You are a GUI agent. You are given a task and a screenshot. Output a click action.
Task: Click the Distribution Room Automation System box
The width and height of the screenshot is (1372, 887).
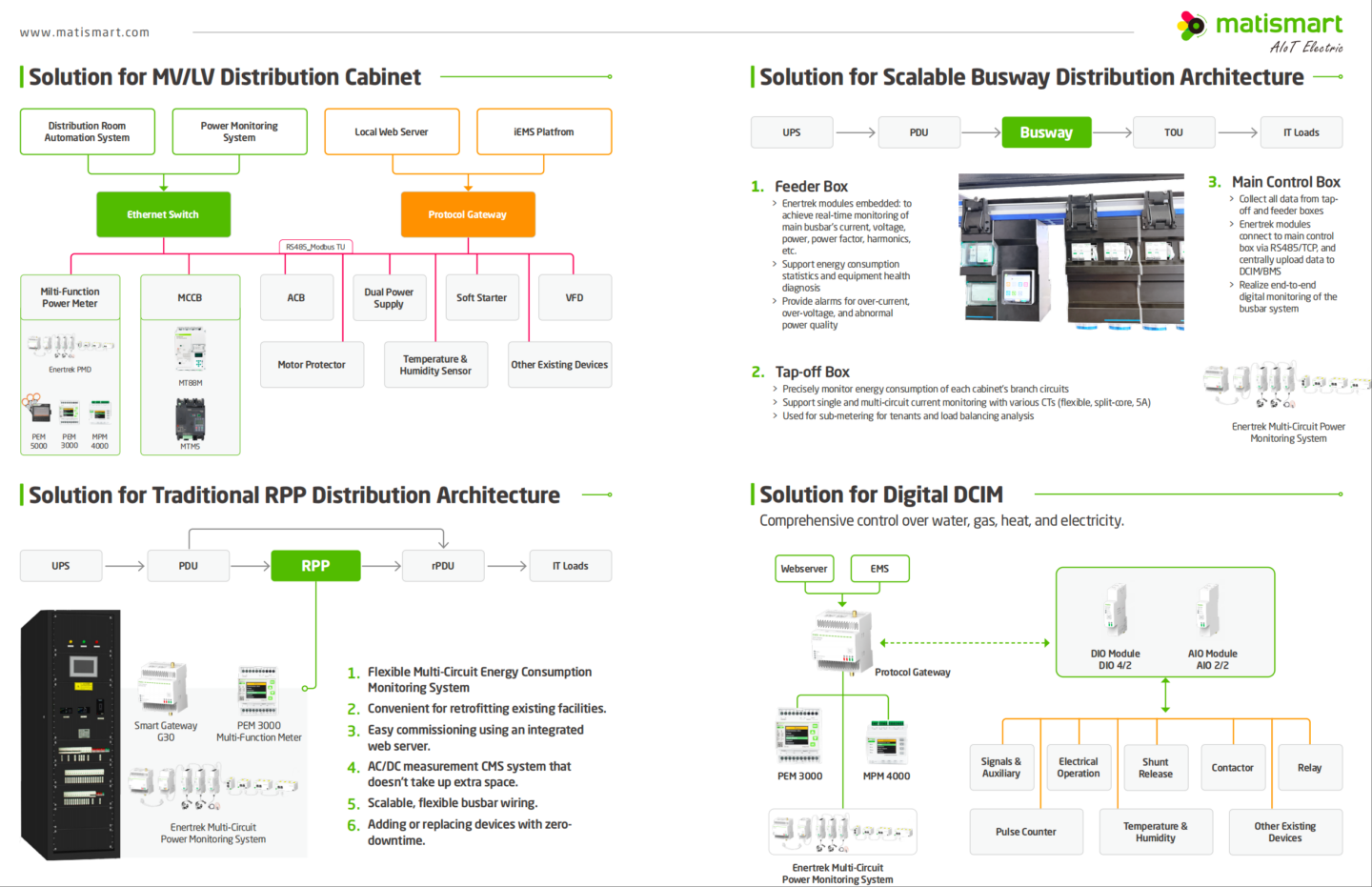tap(88, 131)
